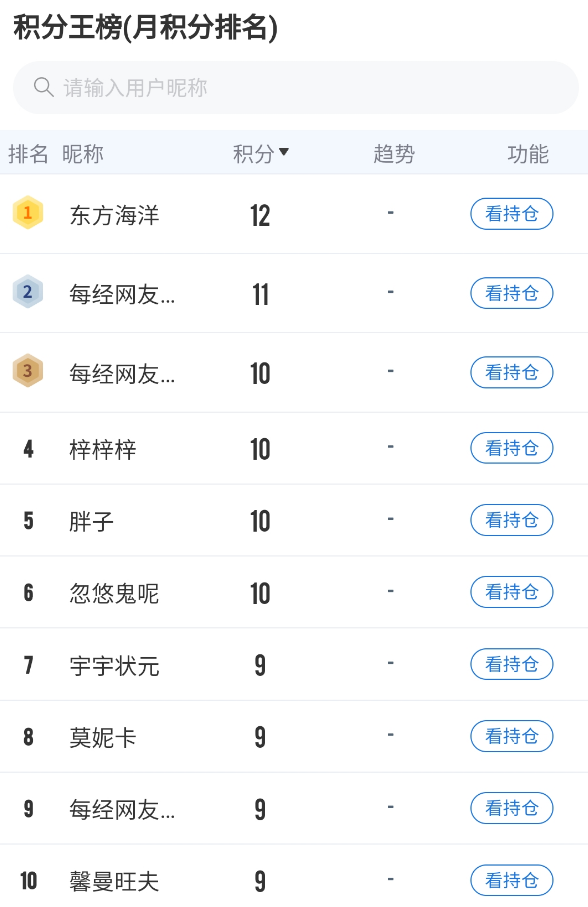Click the bronze rank 3 medal badge
The width and height of the screenshot is (588, 907).
click(x=28, y=370)
